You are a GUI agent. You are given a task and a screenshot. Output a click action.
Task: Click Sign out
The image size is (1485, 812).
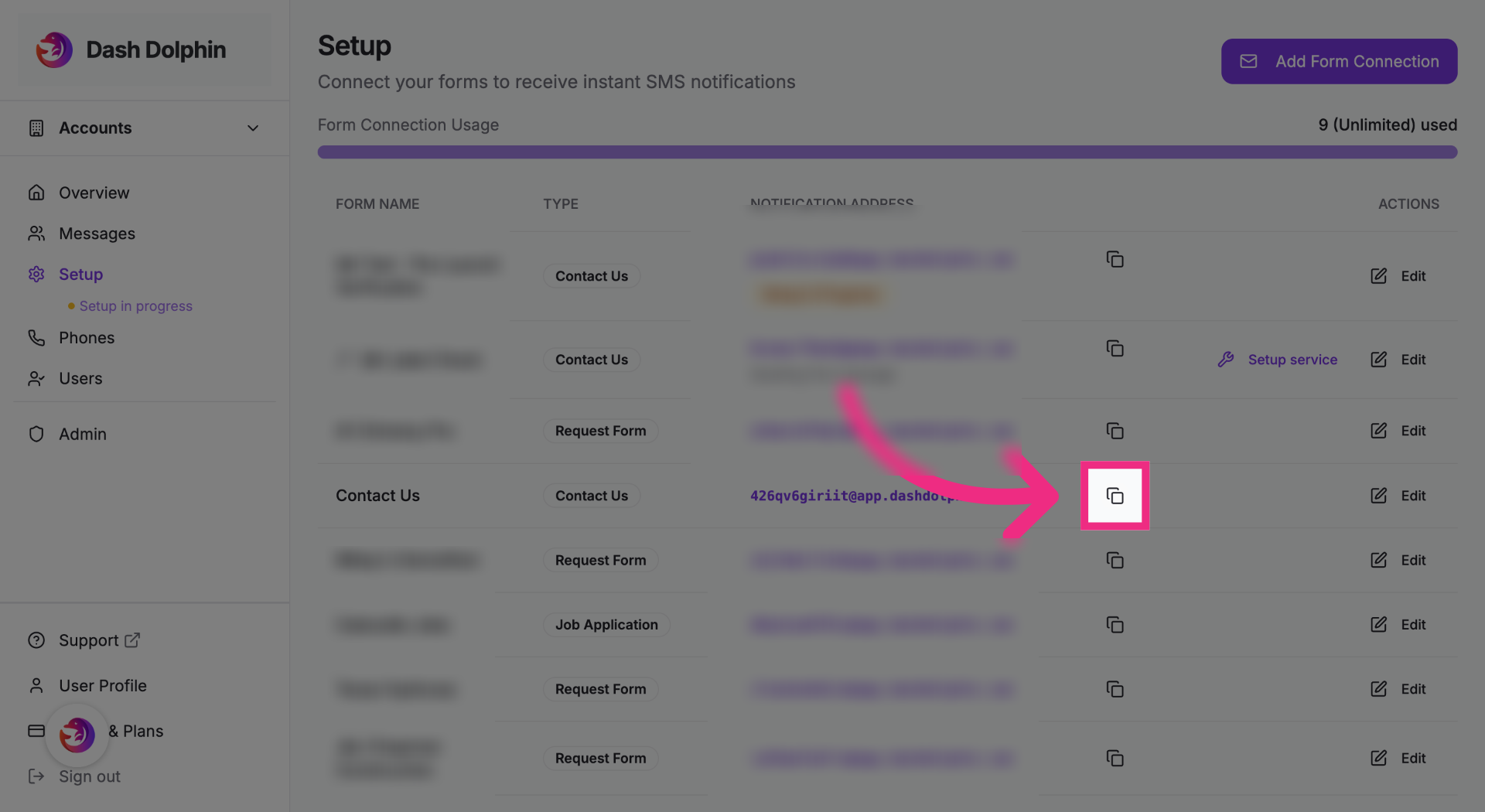click(x=89, y=776)
